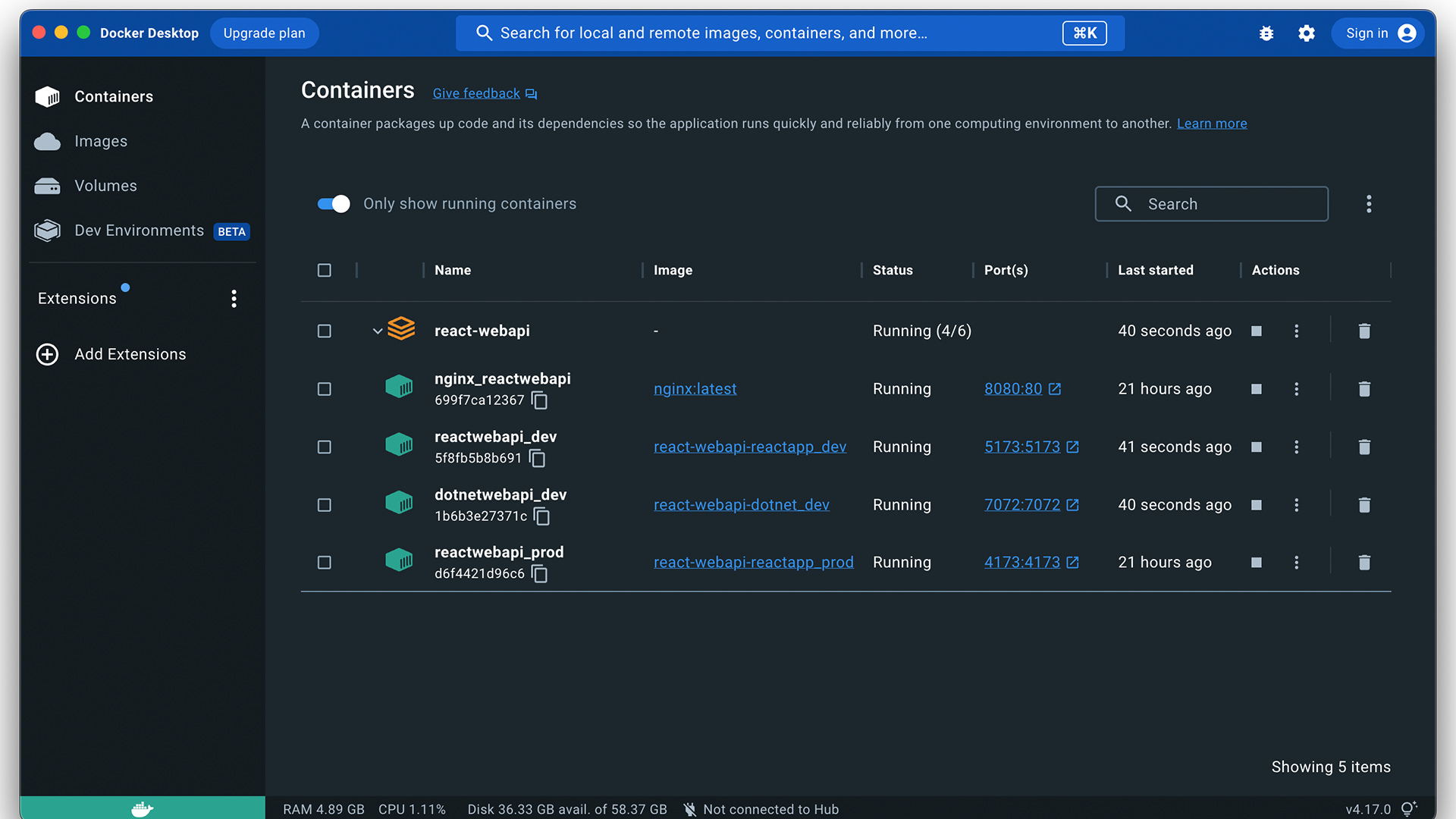Collapse the react-webapi stack chevron
Viewport: 1456px width, 819px height.
378,331
